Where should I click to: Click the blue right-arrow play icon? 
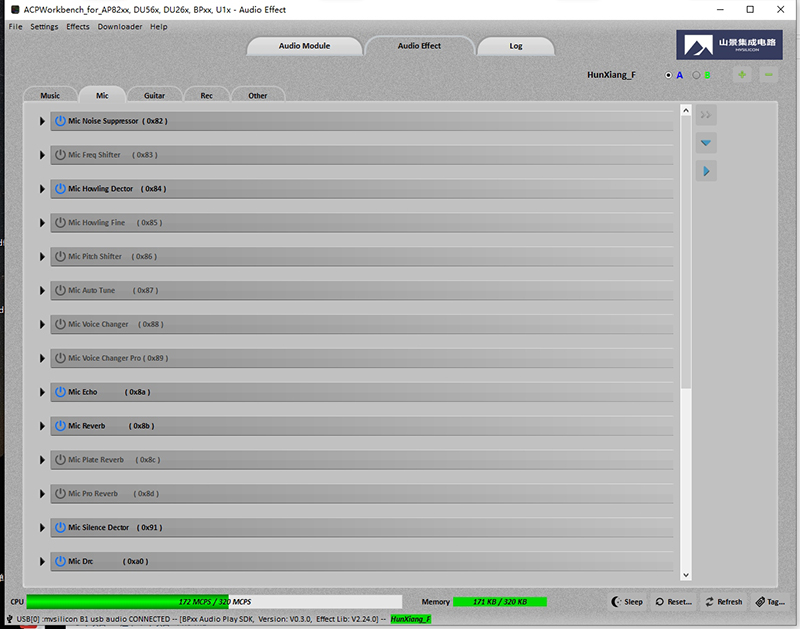point(707,172)
